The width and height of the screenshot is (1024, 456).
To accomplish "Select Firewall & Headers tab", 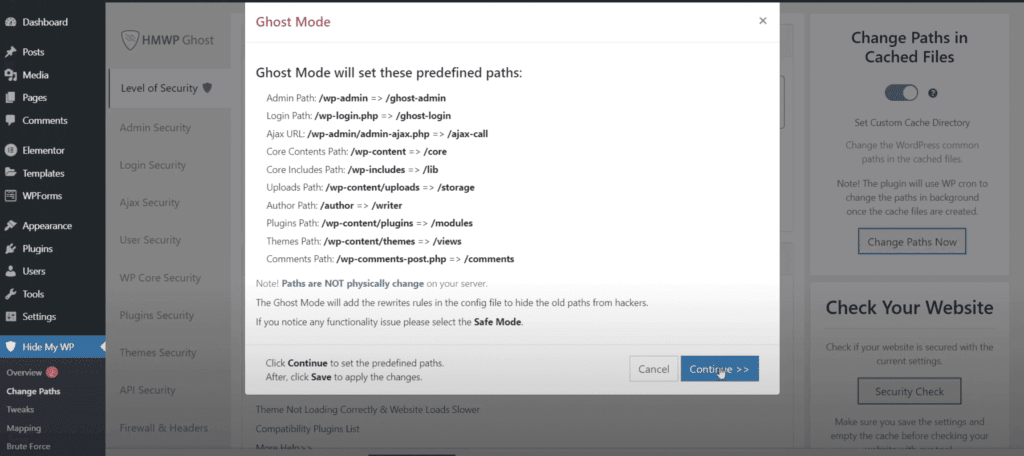I will click(x=163, y=428).
